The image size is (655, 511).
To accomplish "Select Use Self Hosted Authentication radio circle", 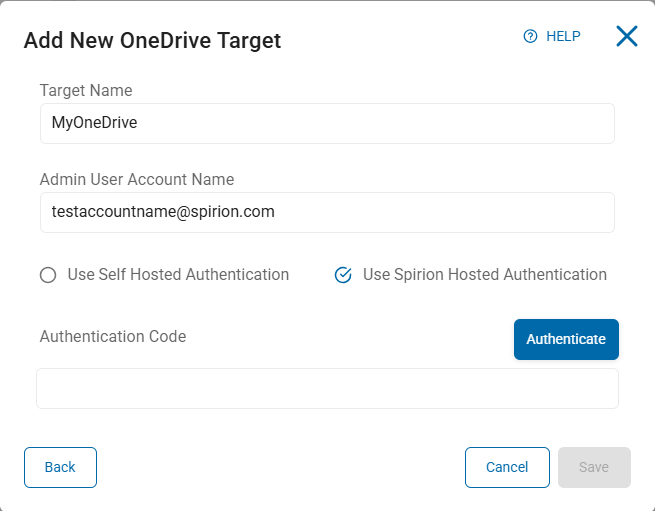I will click(x=48, y=275).
